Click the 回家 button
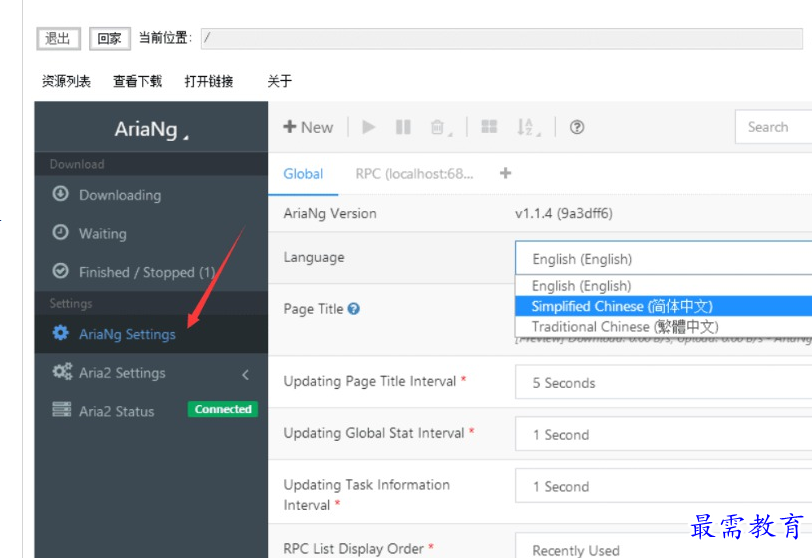The height and width of the screenshot is (558, 812). pos(110,38)
